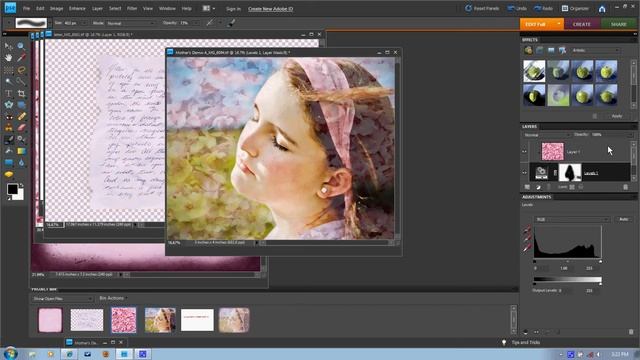Viewport: 640px width, 360px height.
Task: Toggle link between Levels 1 and its mask
Action: (x=555, y=173)
